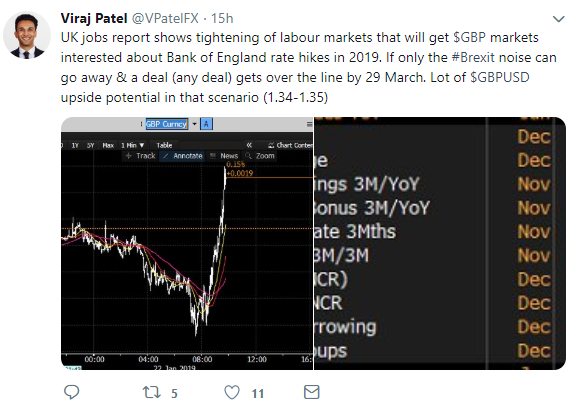Share tweet via the envelope message icon
Image resolution: width=578 pixels, height=401 pixels.
[x=311, y=392]
